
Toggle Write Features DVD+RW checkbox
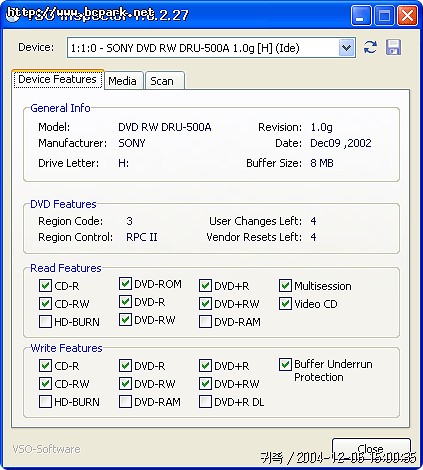point(205,384)
